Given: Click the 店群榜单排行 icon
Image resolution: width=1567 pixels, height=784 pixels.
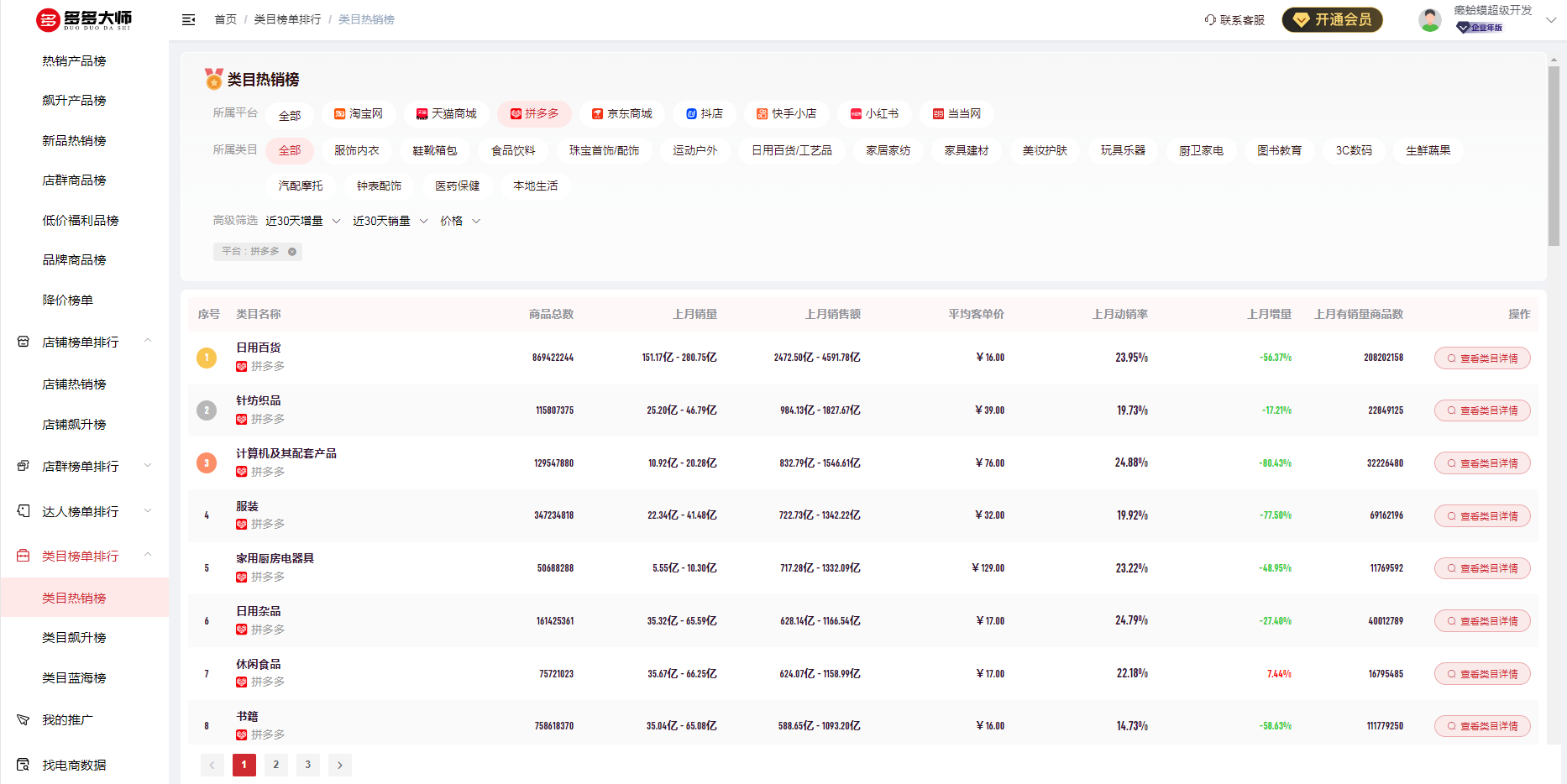Looking at the screenshot, I should (x=24, y=466).
